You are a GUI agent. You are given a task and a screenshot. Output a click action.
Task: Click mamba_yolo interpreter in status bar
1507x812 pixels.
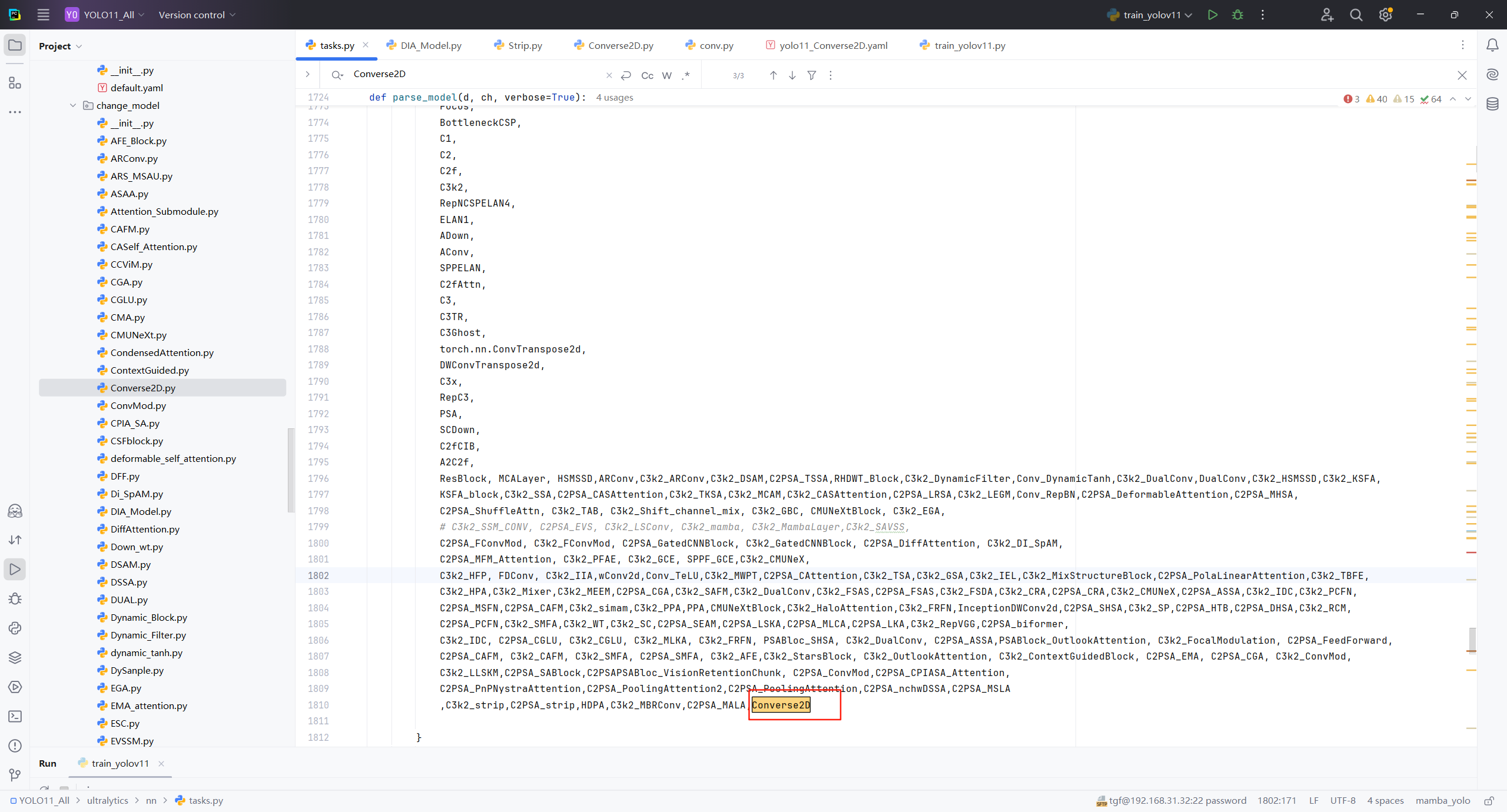tap(1442, 800)
